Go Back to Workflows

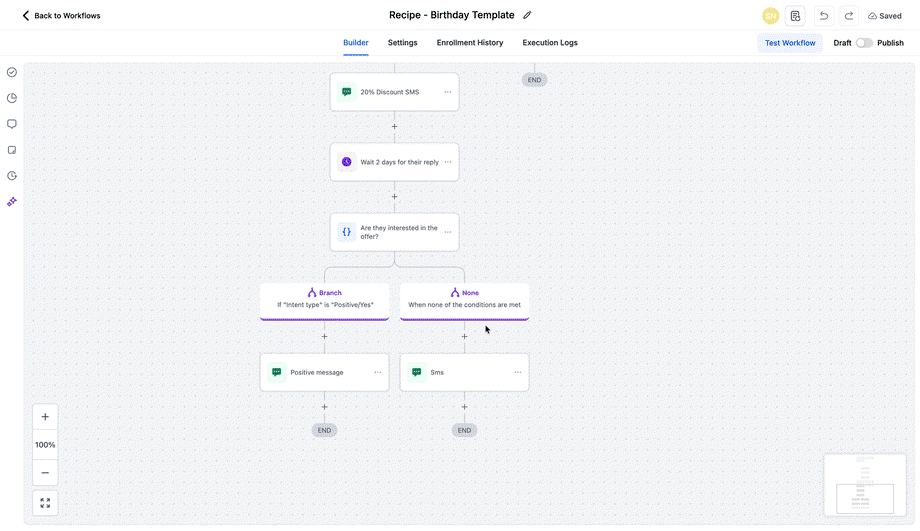[61, 16]
